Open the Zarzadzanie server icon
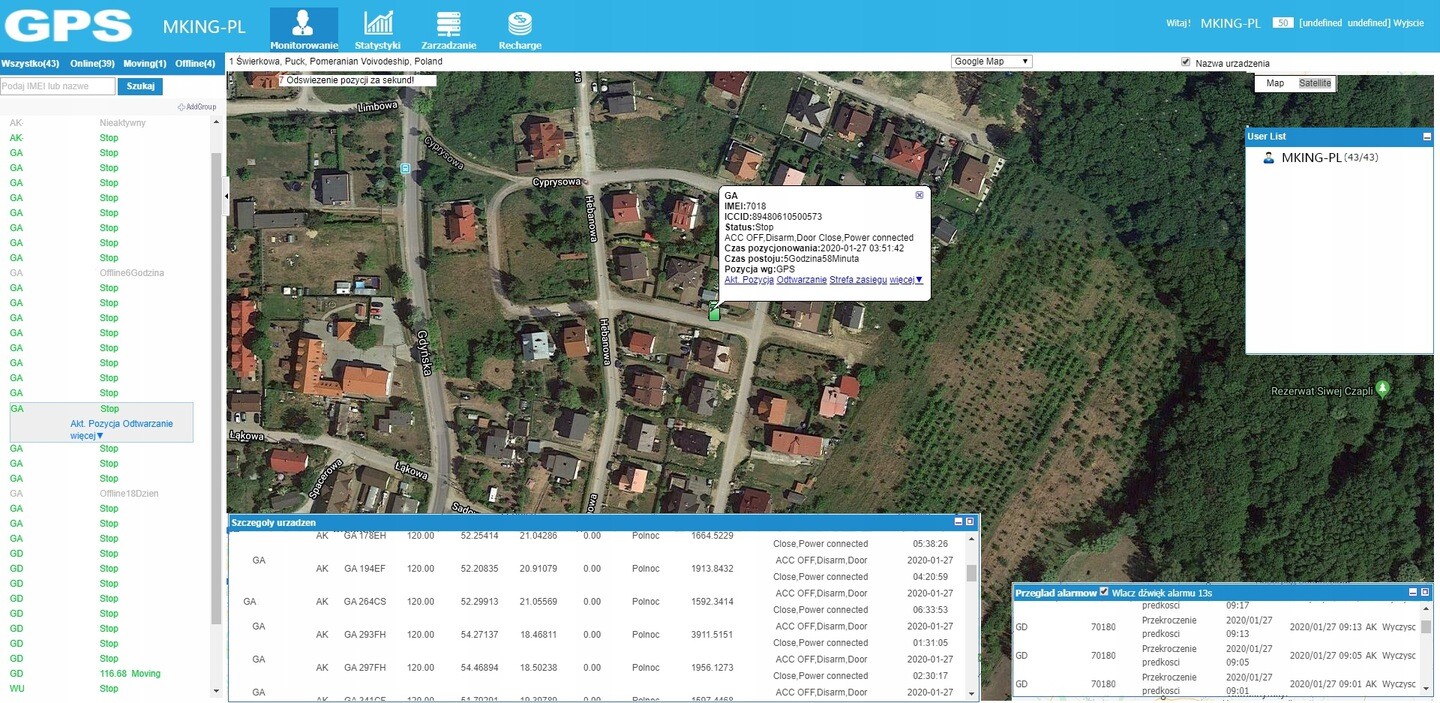Screen dimensions: 1440x703 click(448, 23)
